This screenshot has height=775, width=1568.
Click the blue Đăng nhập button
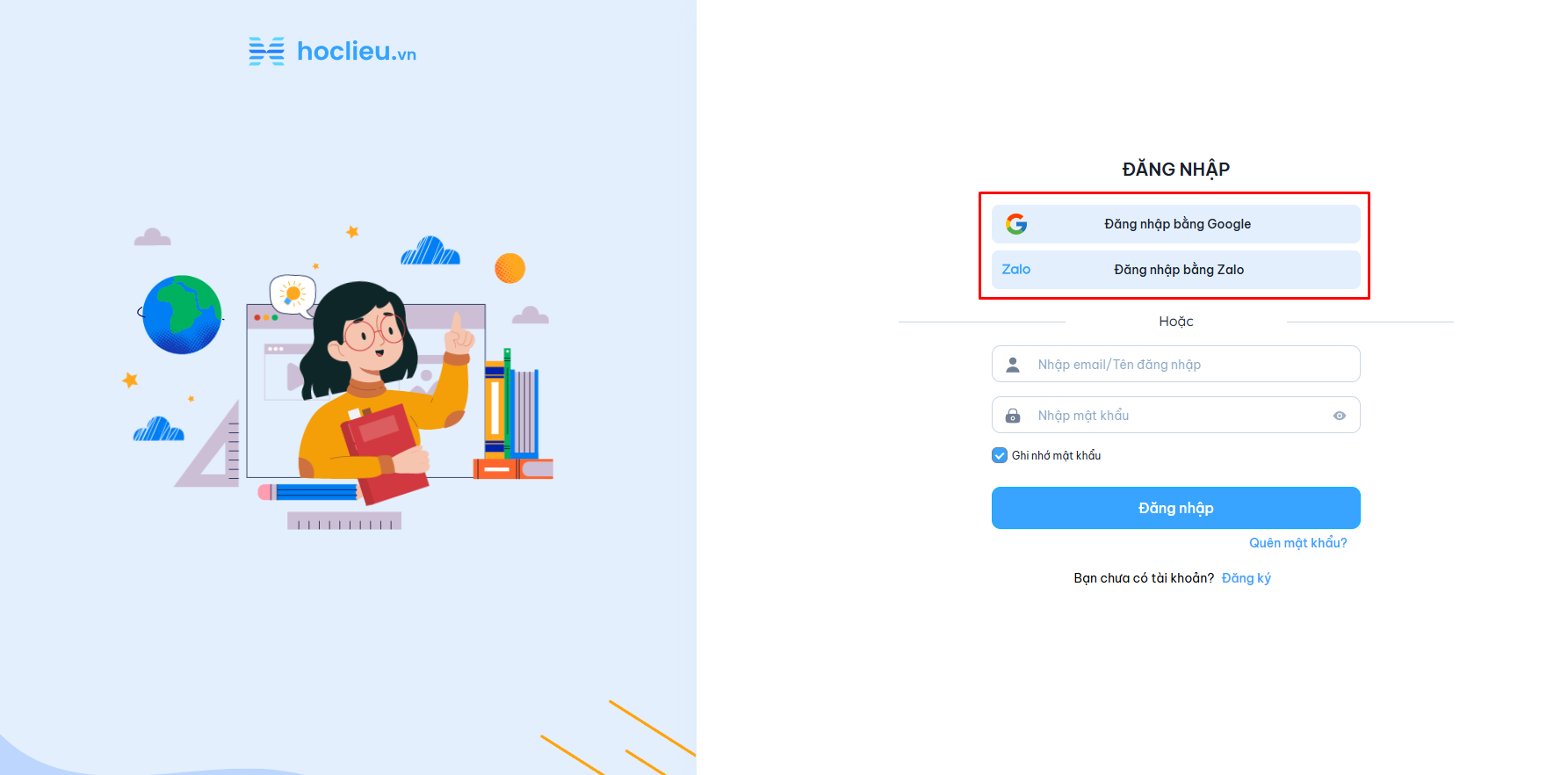[1176, 508]
